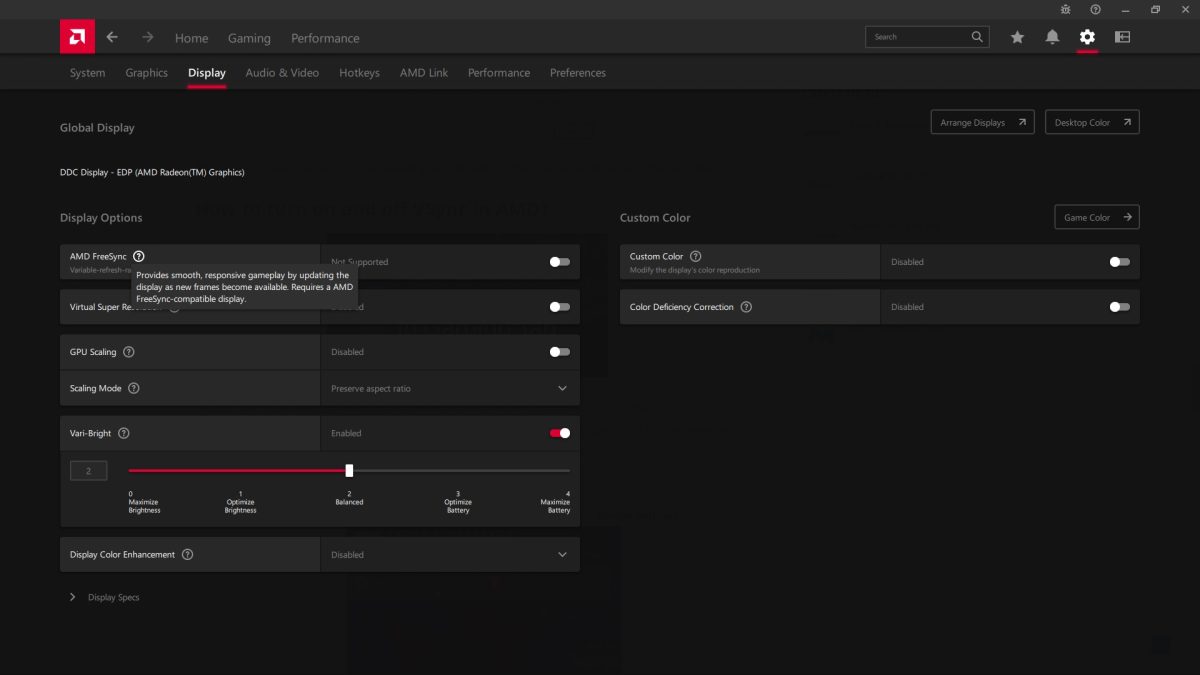Open the notifications bell
Viewport: 1200px width, 675px height.
point(1052,37)
